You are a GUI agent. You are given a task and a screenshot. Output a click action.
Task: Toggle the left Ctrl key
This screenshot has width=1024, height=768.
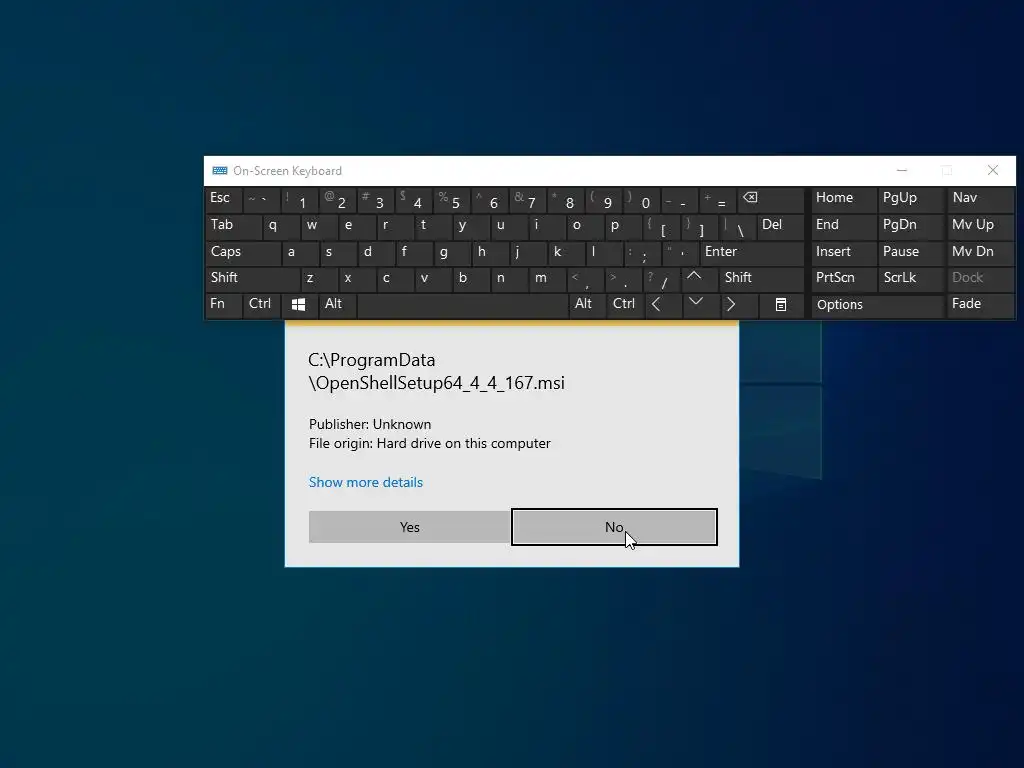coord(262,305)
